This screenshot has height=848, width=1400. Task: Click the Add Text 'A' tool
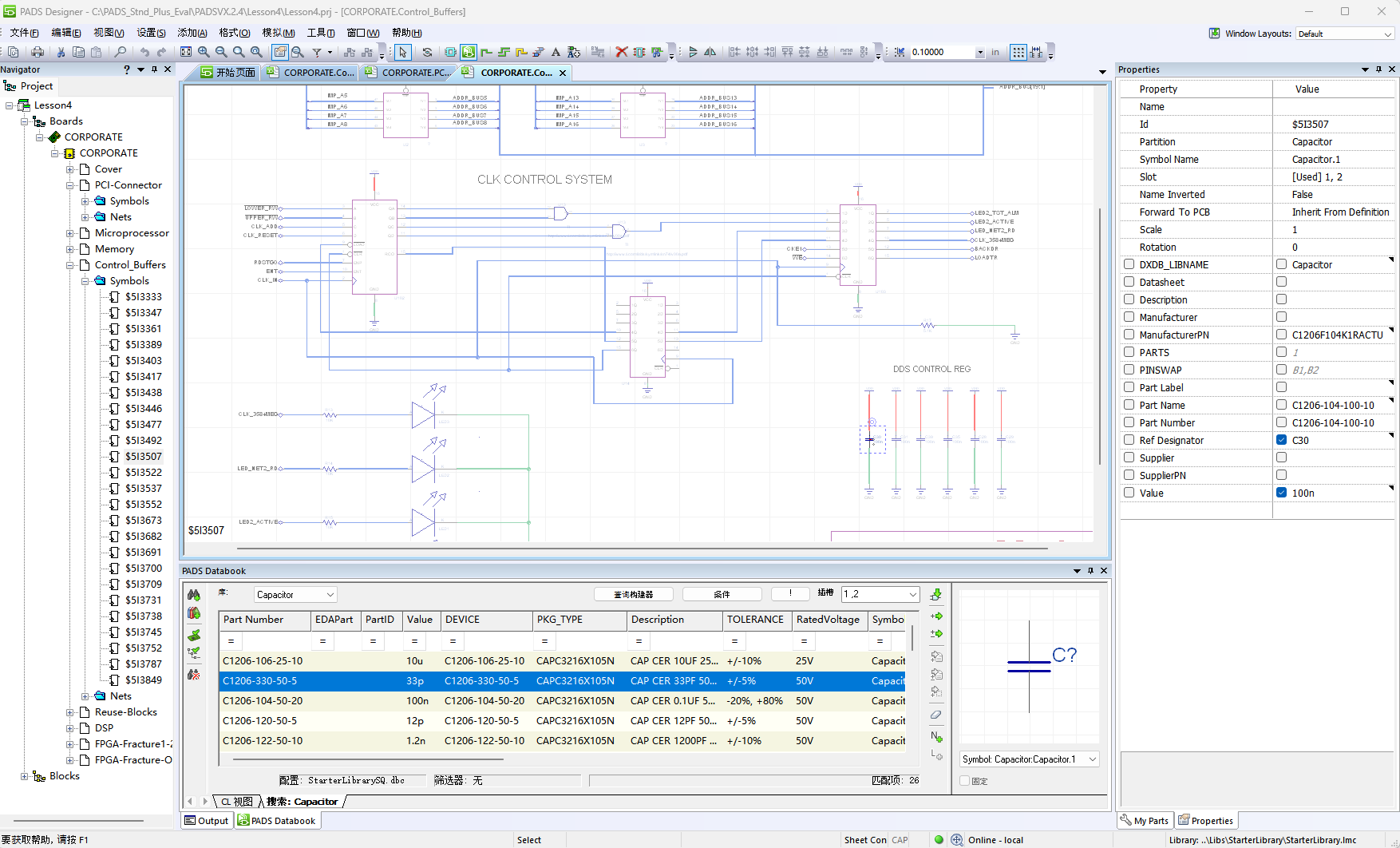[556, 52]
